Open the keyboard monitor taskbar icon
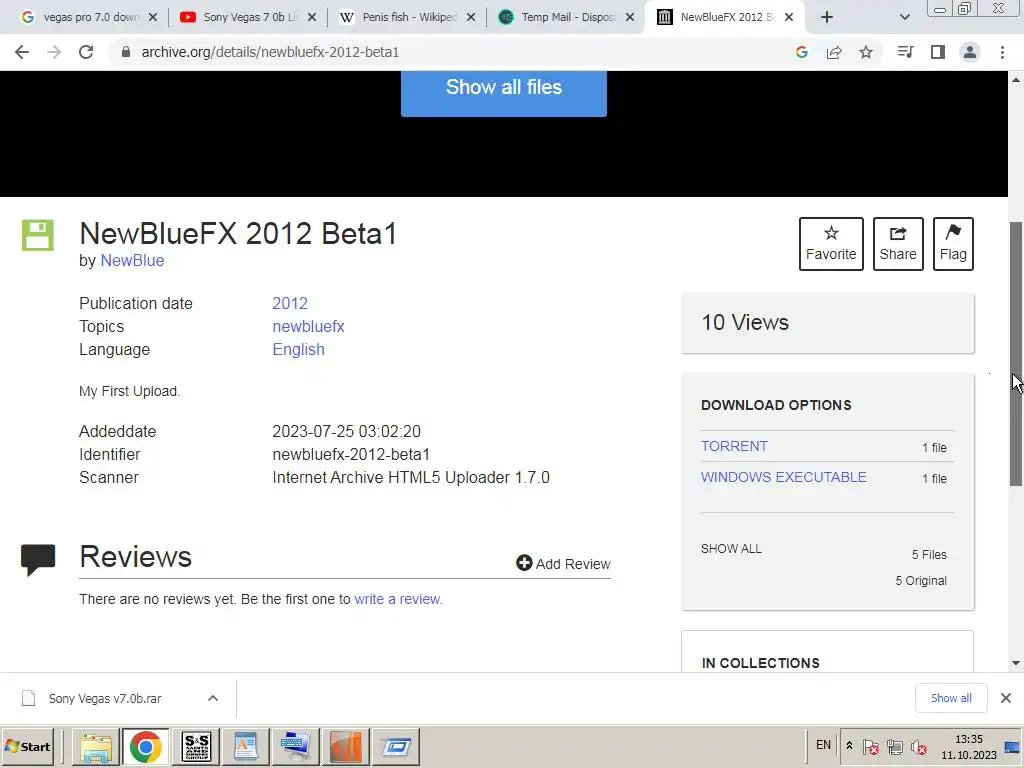The image size is (1024, 768). pyautogui.click(x=295, y=747)
